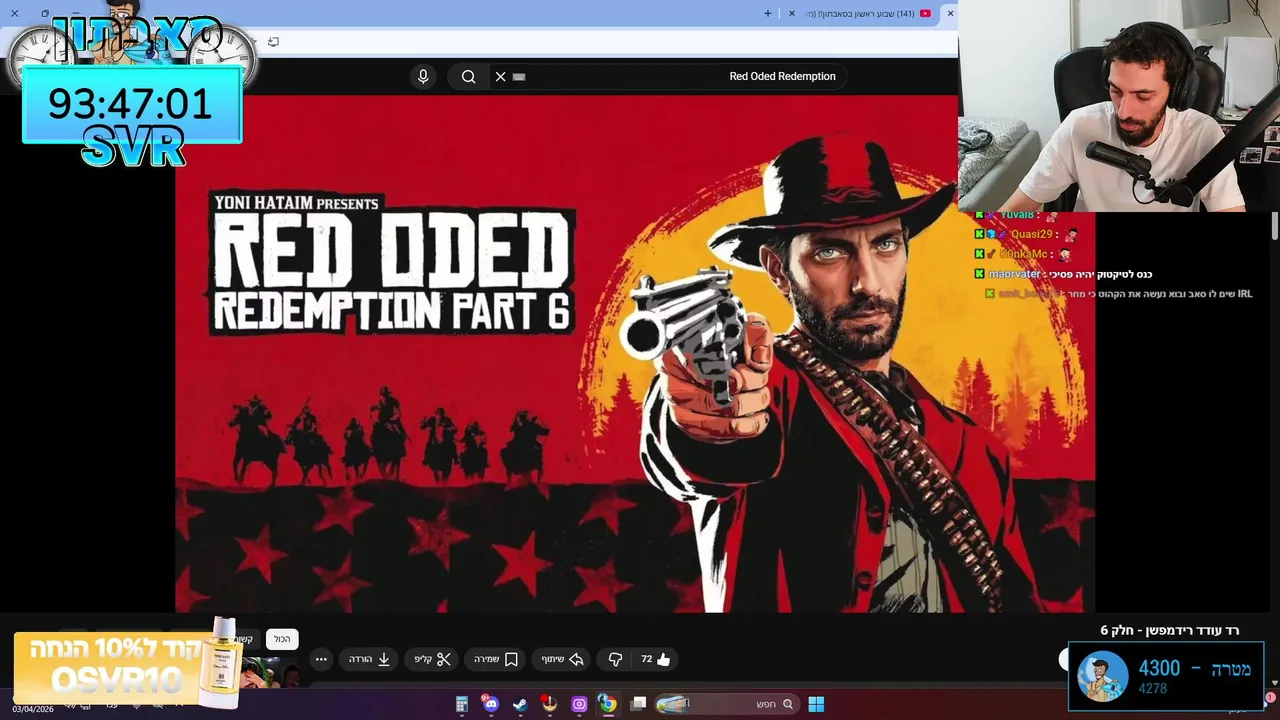The image size is (1280, 720).
Task: Click chat message from maorvater
Action: [1063, 274]
